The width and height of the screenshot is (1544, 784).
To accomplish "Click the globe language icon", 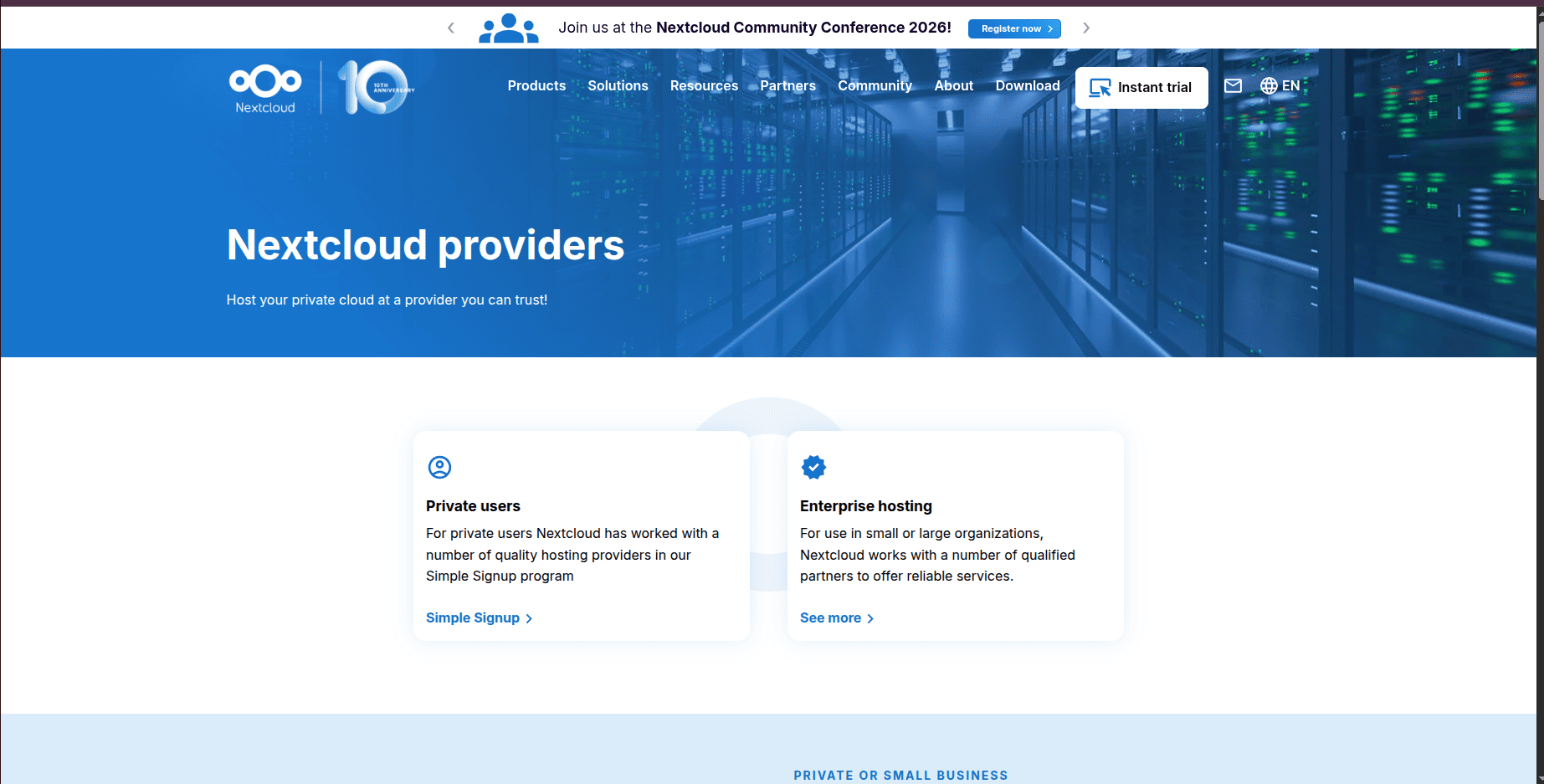I will tap(1269, 85).
